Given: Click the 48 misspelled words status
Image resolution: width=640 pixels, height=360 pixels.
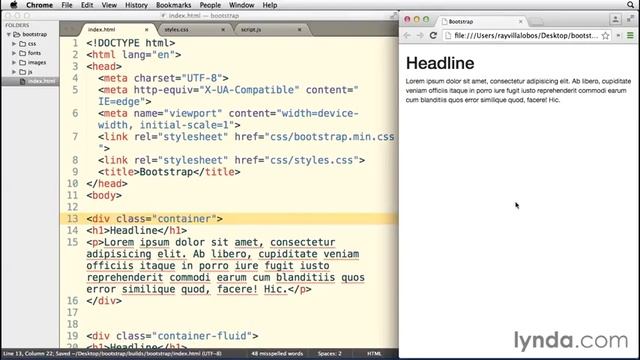Looking at the screenshot, I should coord(277,353).
